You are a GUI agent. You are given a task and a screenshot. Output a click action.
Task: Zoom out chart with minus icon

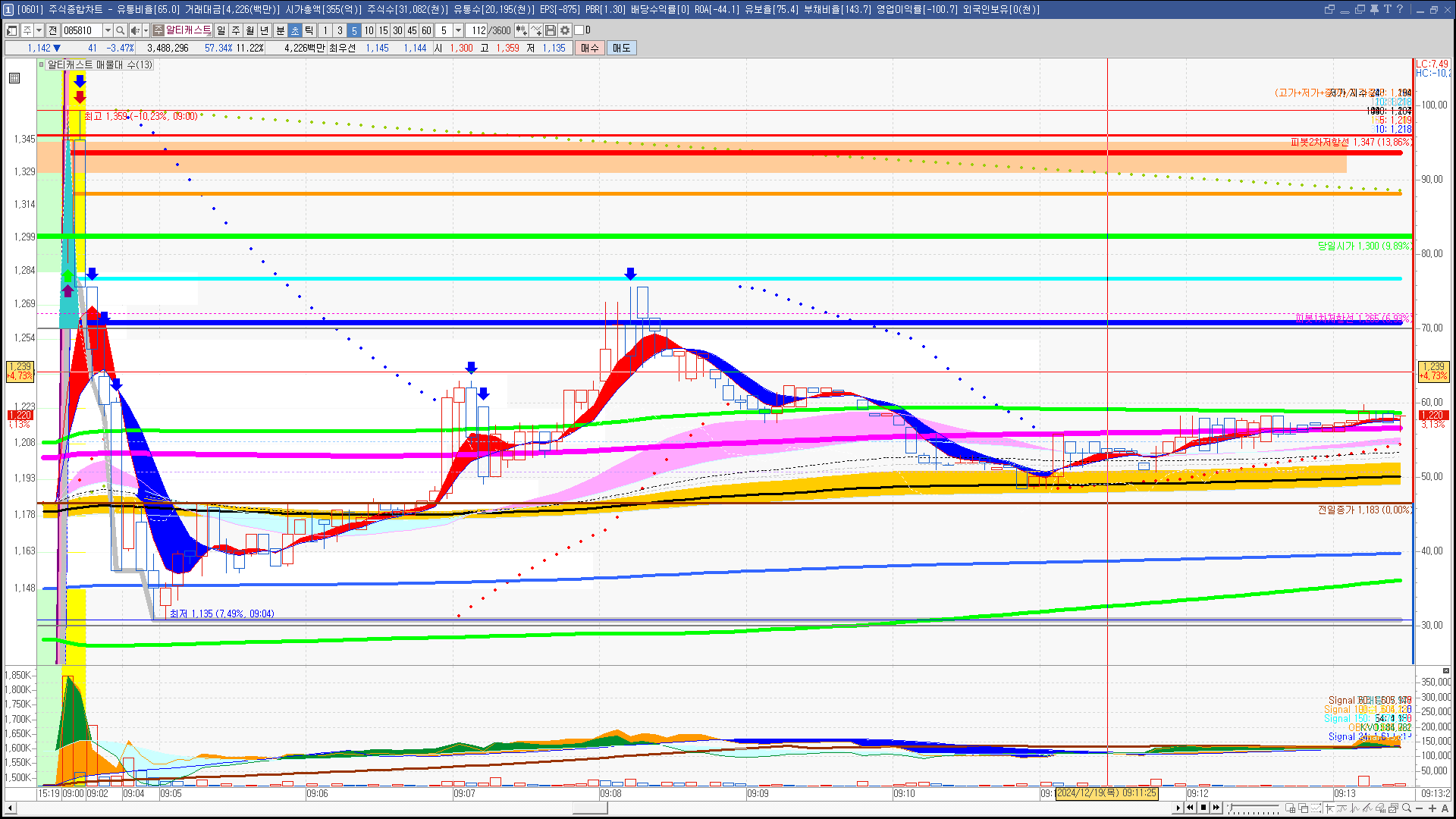(1420, 808)
